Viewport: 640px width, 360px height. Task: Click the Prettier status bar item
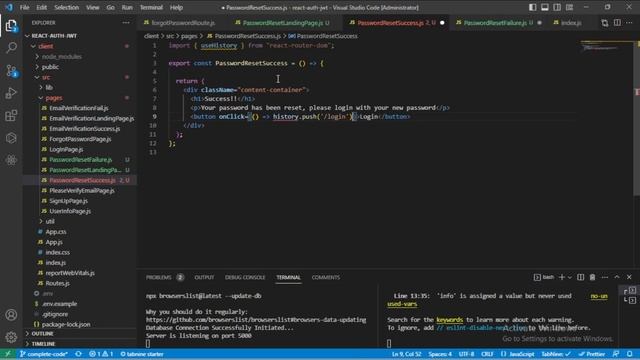(592, 354)
